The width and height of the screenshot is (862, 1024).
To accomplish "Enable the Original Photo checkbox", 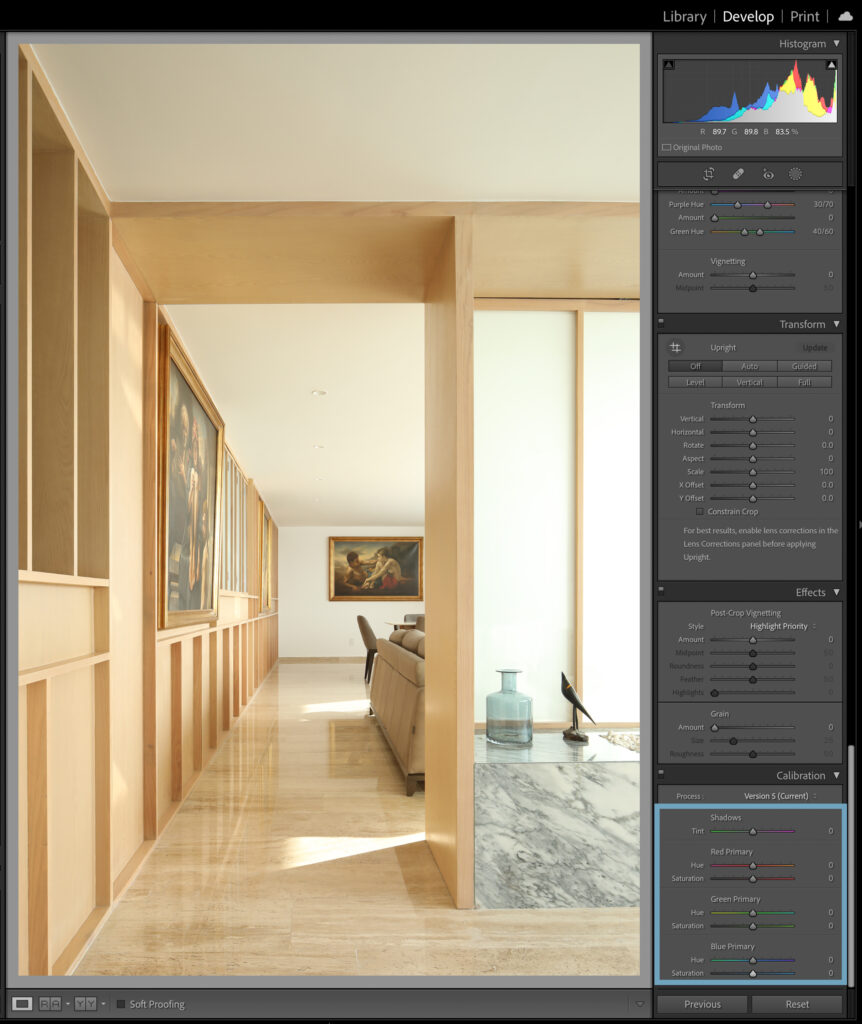I will [x=667, y=148].
